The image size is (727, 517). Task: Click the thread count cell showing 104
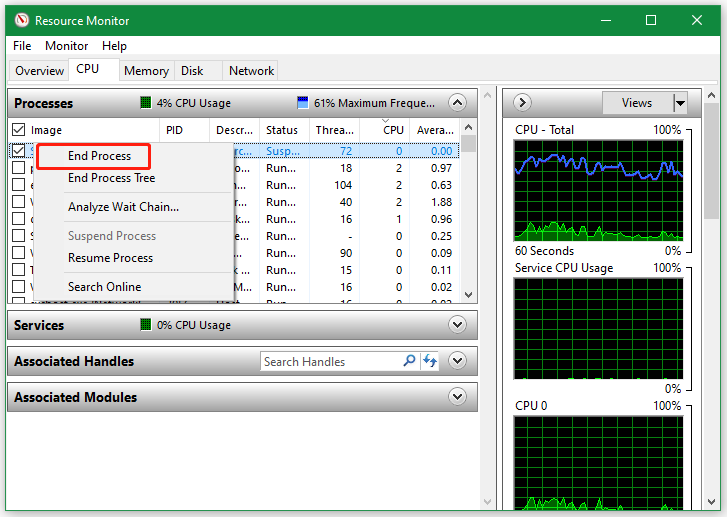click(343, 185)
